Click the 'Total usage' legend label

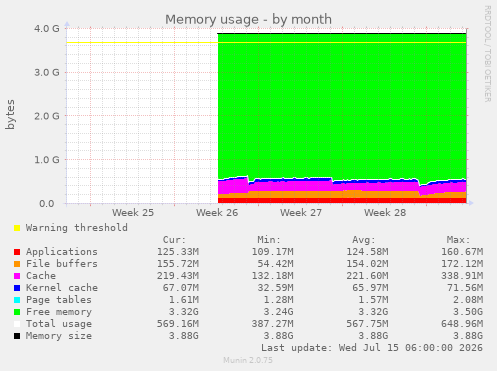[59, 324]
